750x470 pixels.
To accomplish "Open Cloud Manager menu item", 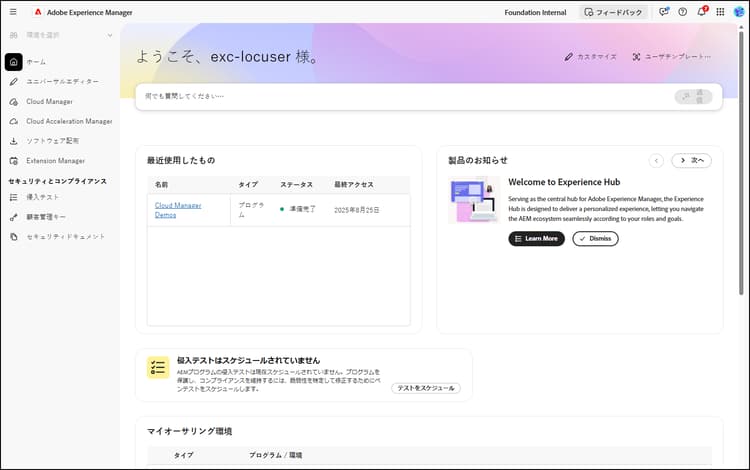I will point(50,102).
